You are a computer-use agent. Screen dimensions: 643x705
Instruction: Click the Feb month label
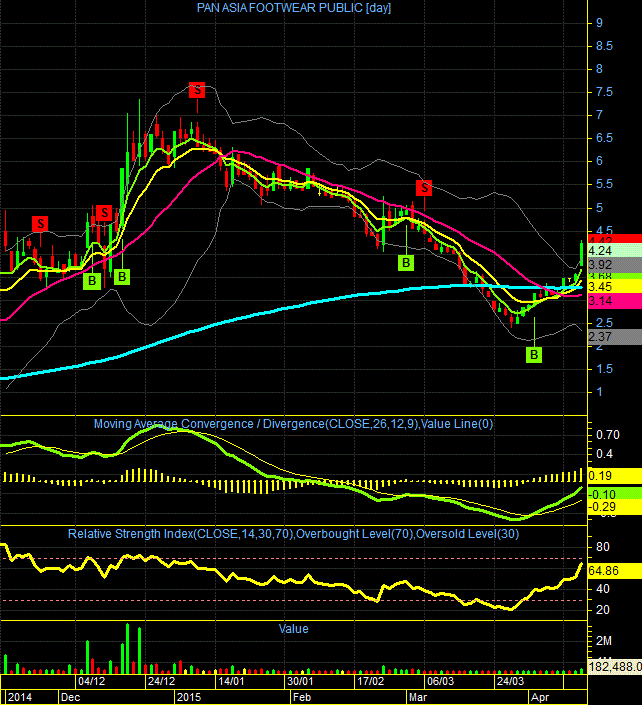302,697
